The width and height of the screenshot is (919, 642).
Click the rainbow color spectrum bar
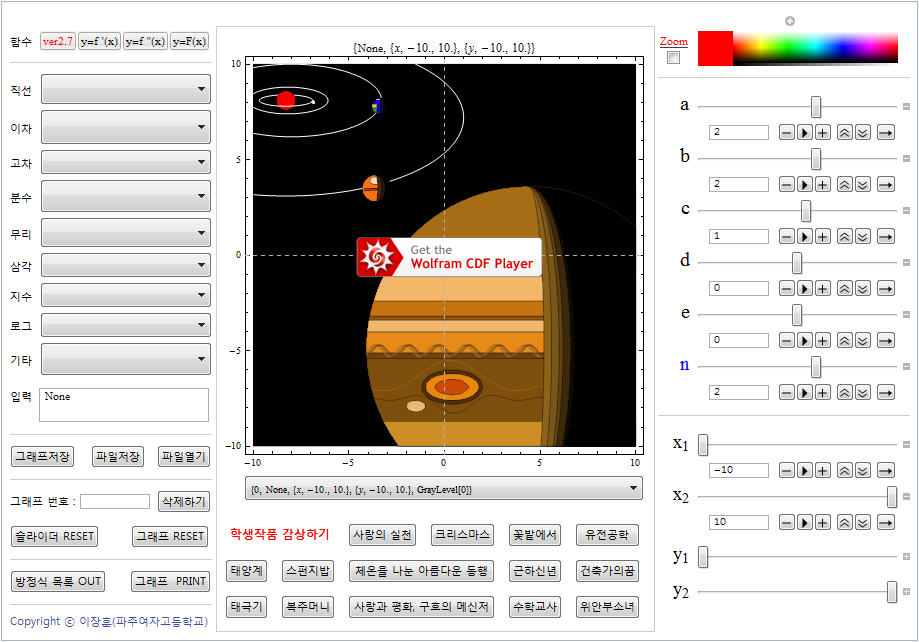pyautogui.click(x=815, y=48)
